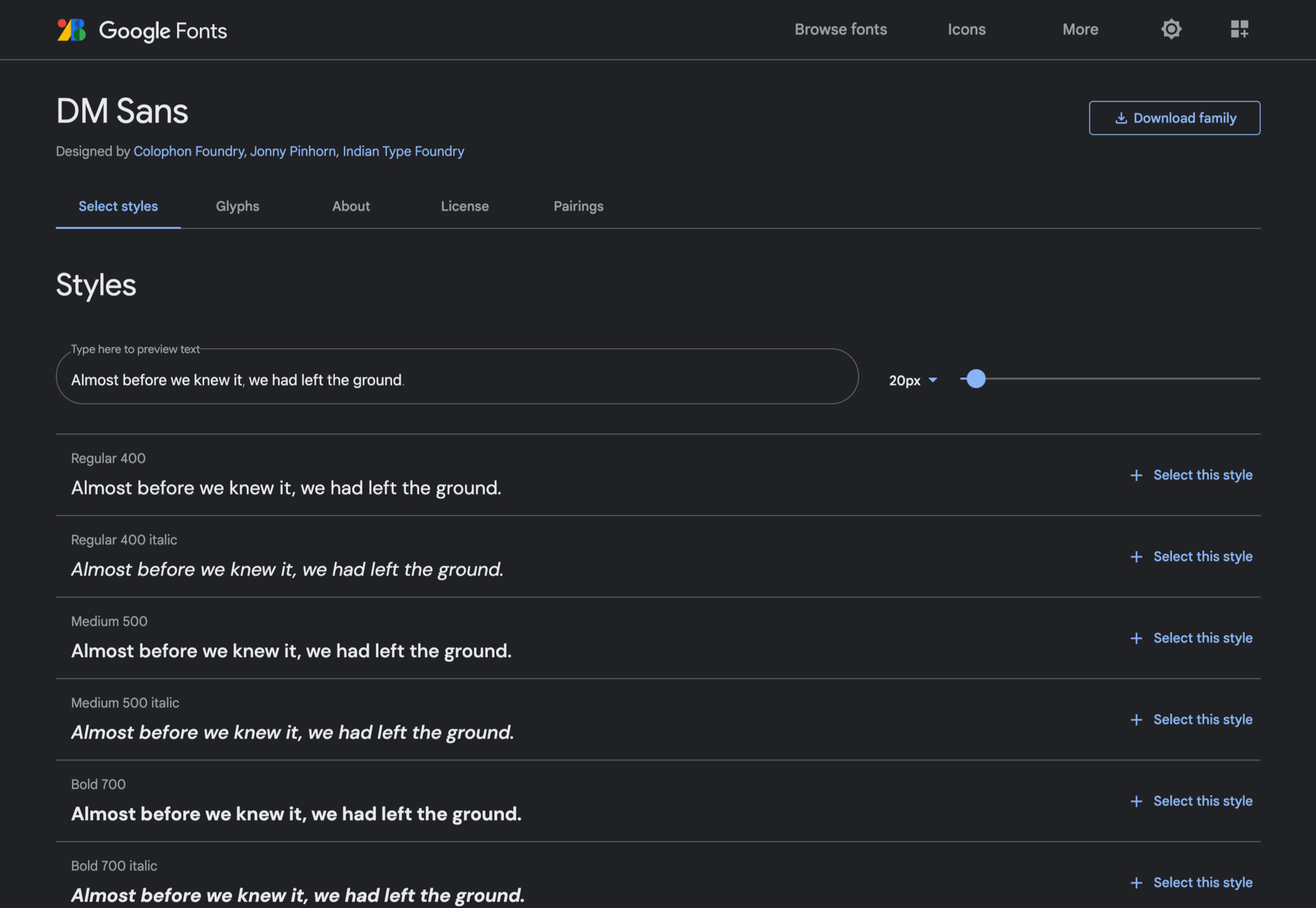The image size is (1316, 908).
Task: Open the Pairings tab
Action: click(x=579, y=206)
